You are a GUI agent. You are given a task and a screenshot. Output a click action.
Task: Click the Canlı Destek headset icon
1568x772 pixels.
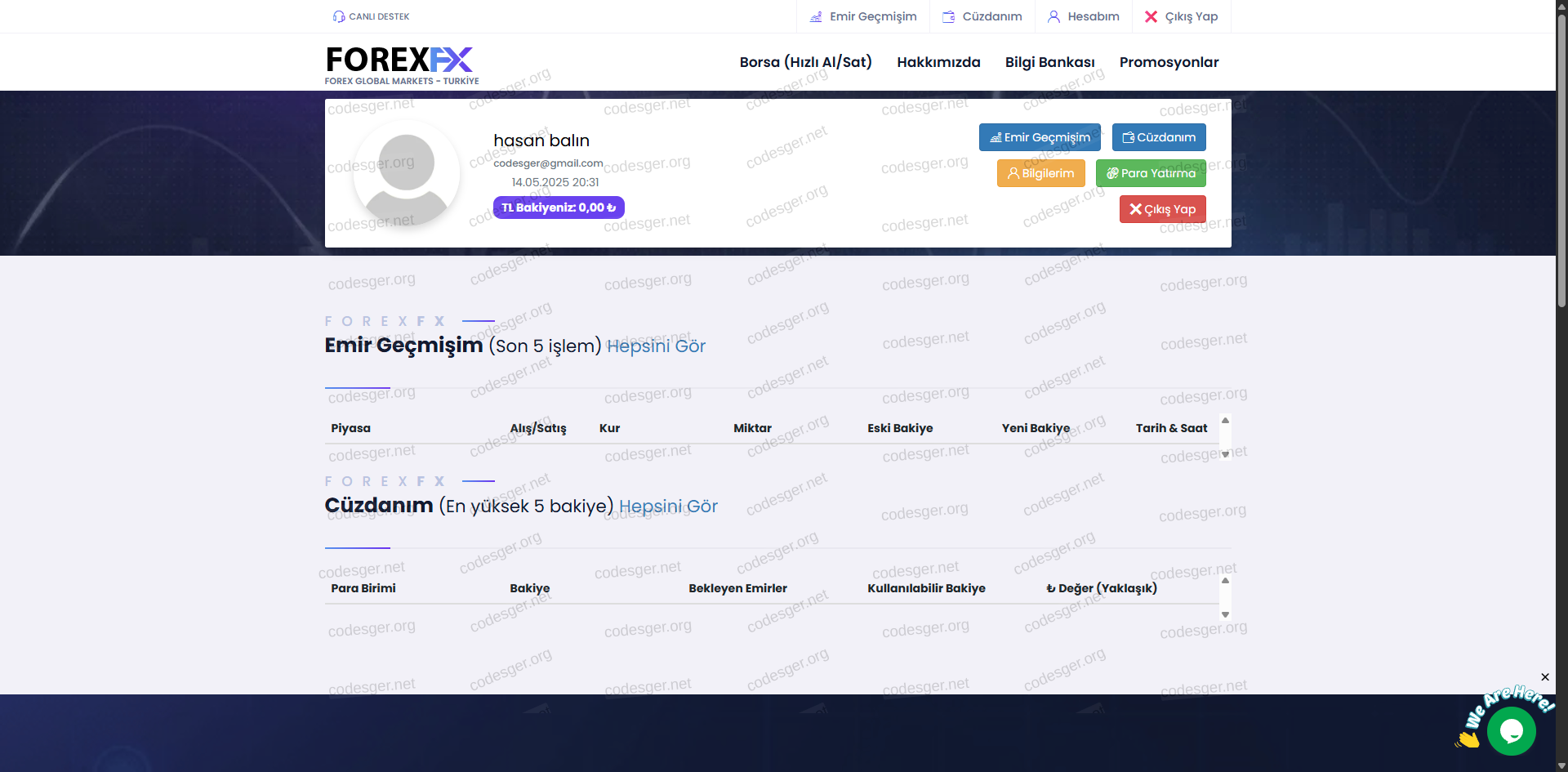click(339, 16)
